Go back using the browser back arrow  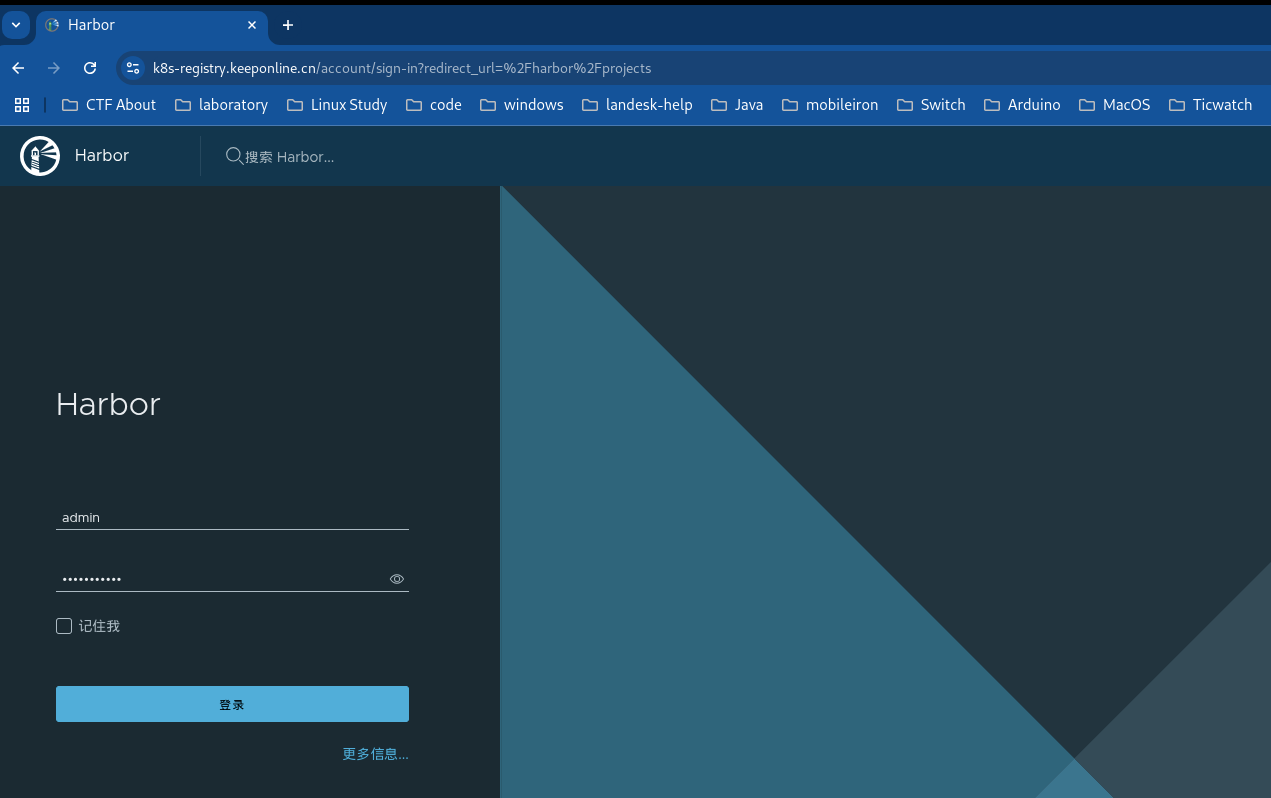[18, 68]
